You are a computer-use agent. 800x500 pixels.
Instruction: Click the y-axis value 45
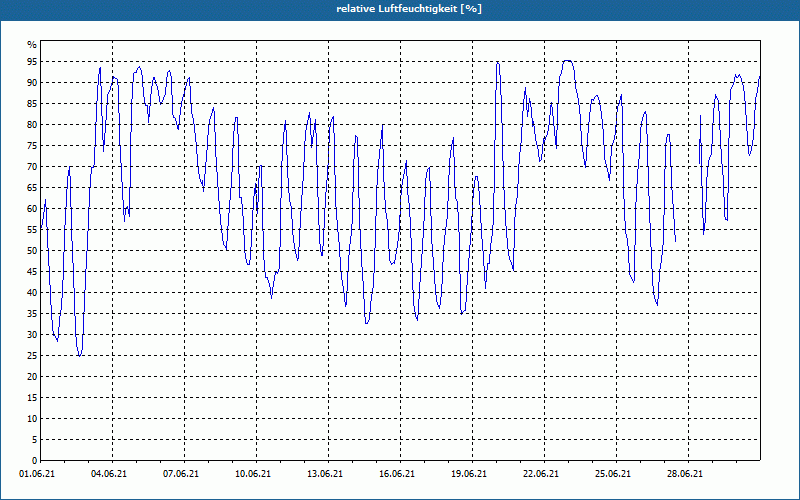[32, 271]
